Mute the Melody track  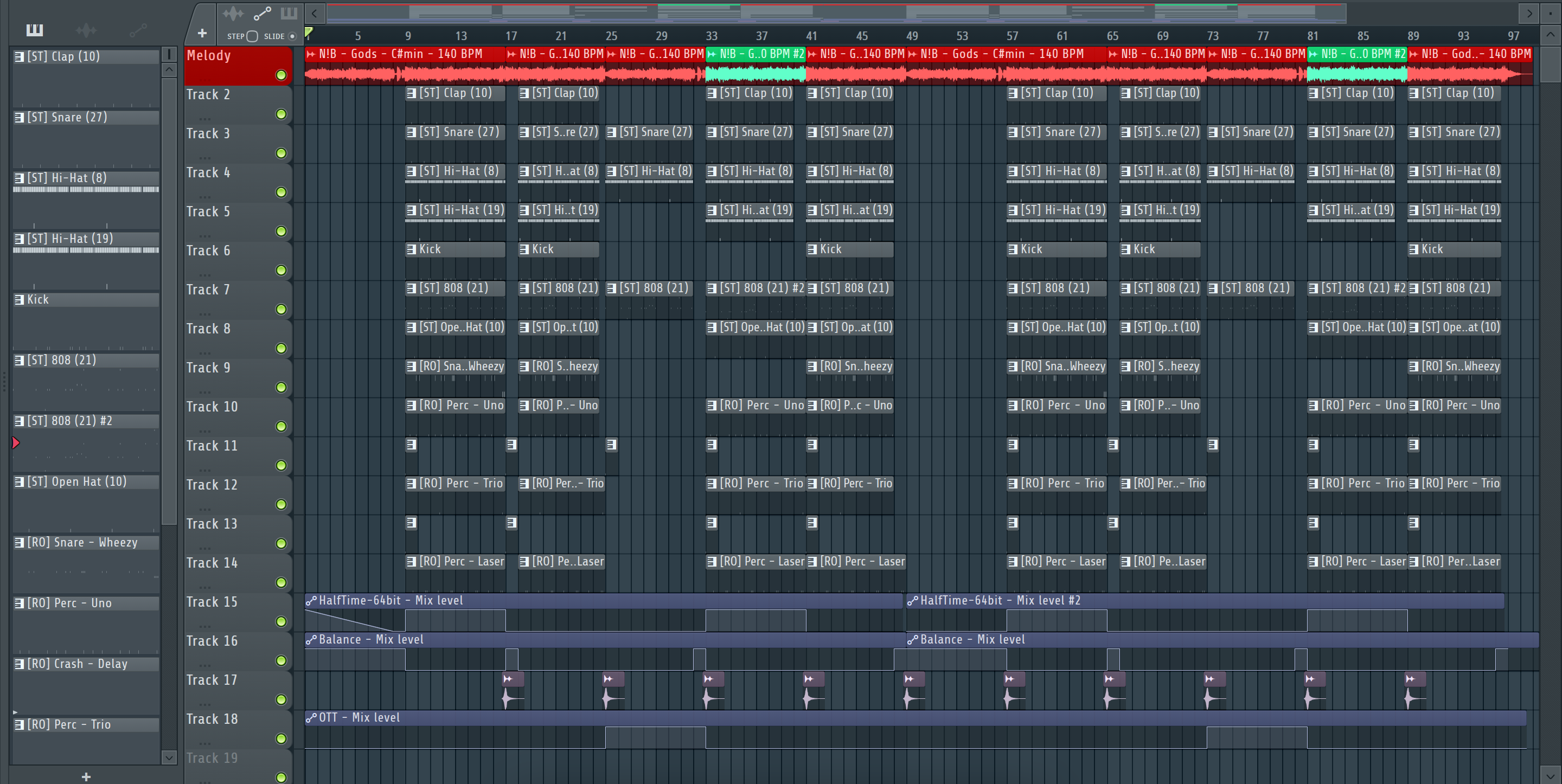[x=281, y=75]
